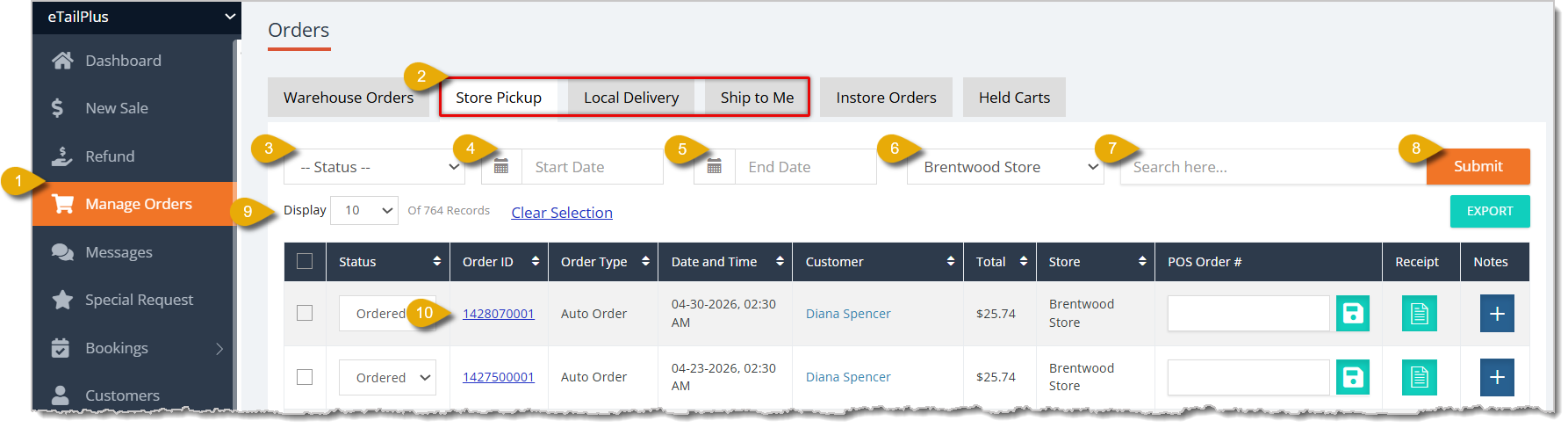Click the EXPORT button

tap(1490, 211)
